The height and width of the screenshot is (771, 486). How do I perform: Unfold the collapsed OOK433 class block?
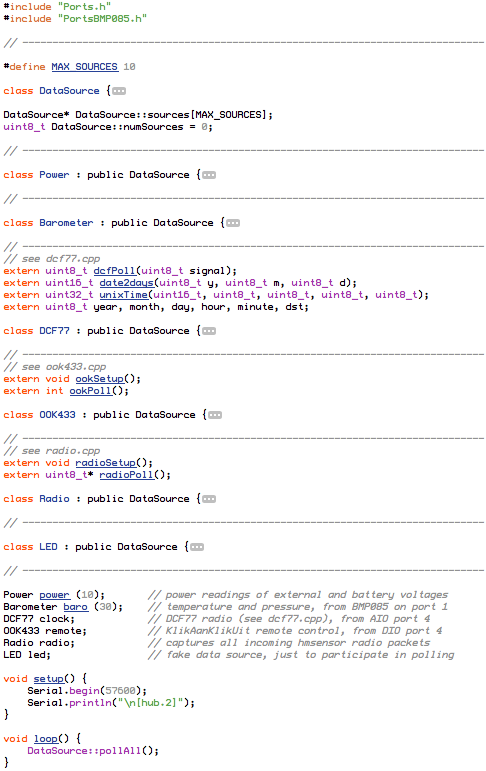(x=215, y=415)
